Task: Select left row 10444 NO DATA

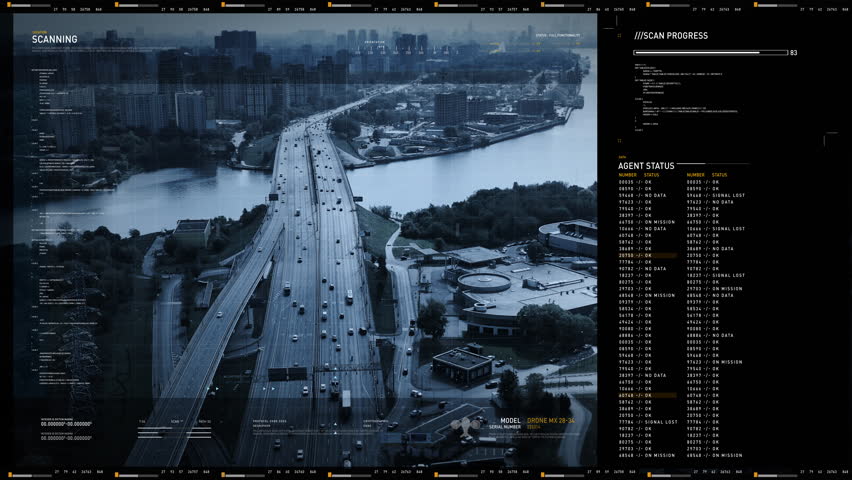Action: [x=643, y=229]
